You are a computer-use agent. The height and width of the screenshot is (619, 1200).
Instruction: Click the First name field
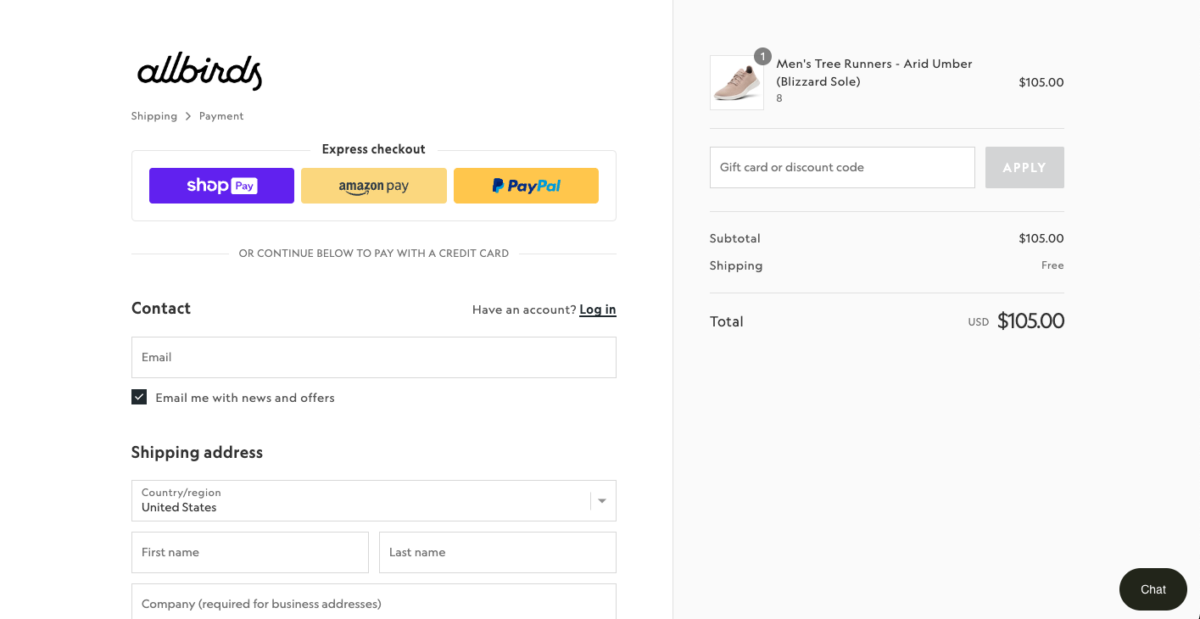250,552
